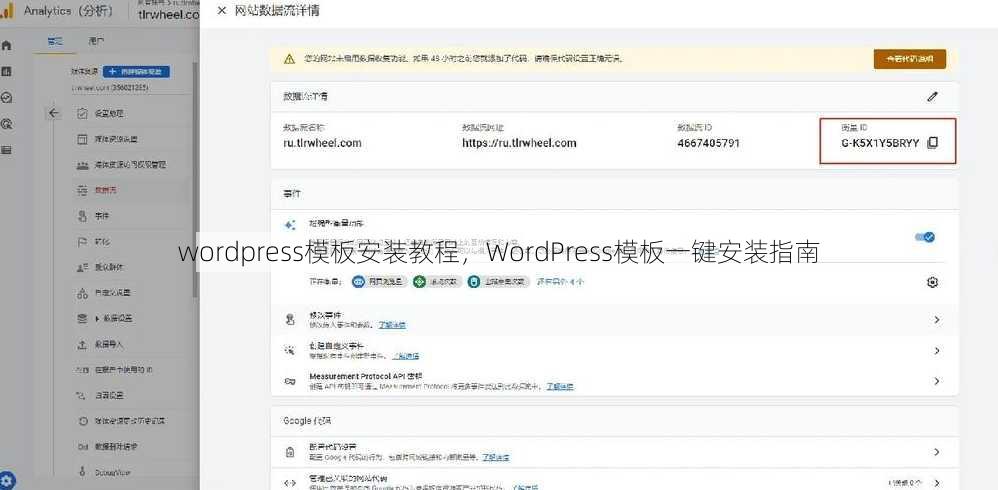The width and height of the screenshot is (998, 490).
Task: Click the Configure tag settings icon
Action: 290,452
